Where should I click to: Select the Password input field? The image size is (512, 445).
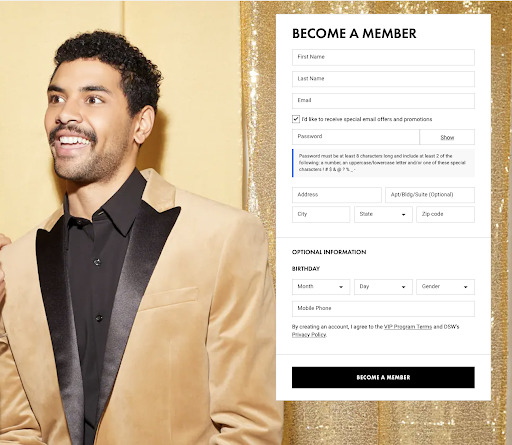pos(355,137)
